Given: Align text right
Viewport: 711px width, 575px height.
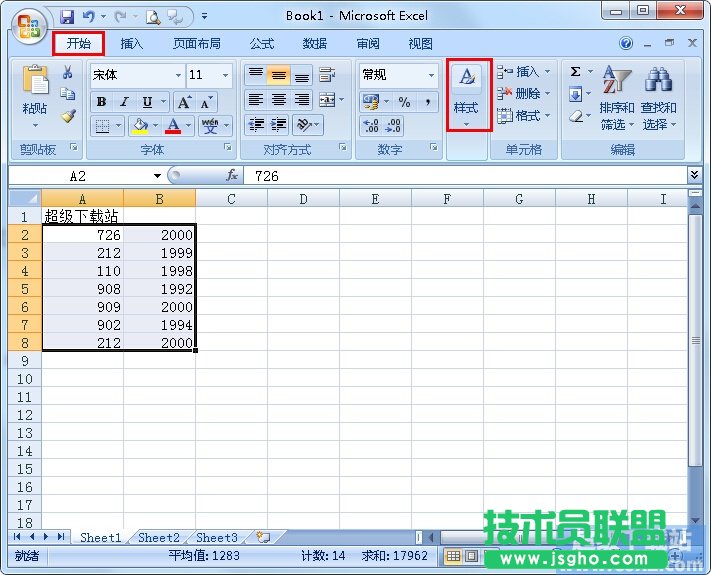Looking at the screenshot, I should point(302,100).
